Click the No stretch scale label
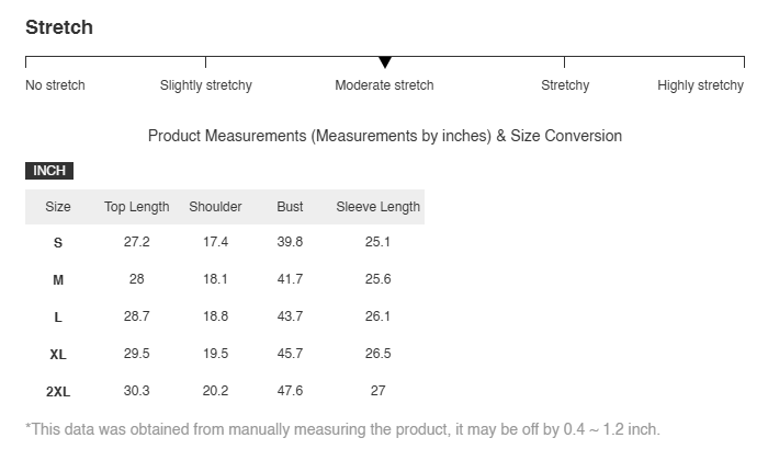Viewport: 768px width, 461px height. 55,86
